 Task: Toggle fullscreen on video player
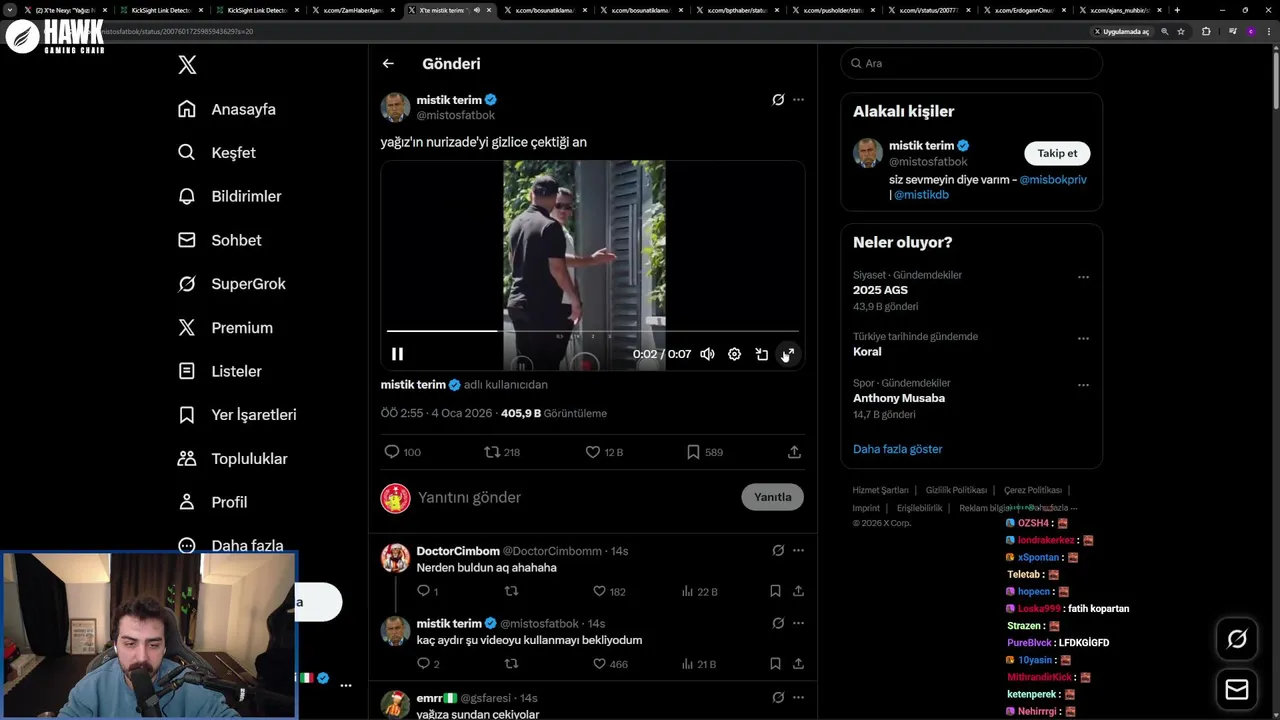point(788,354)
